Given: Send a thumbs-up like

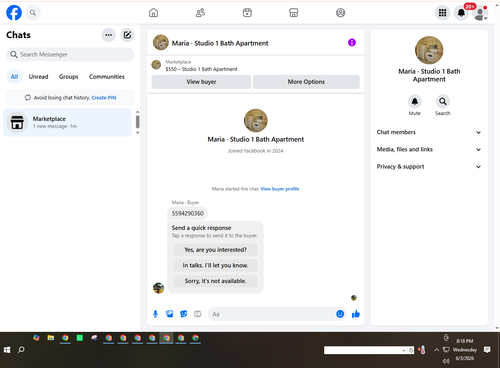Looking at the screenshot, I should pos(356,314).
